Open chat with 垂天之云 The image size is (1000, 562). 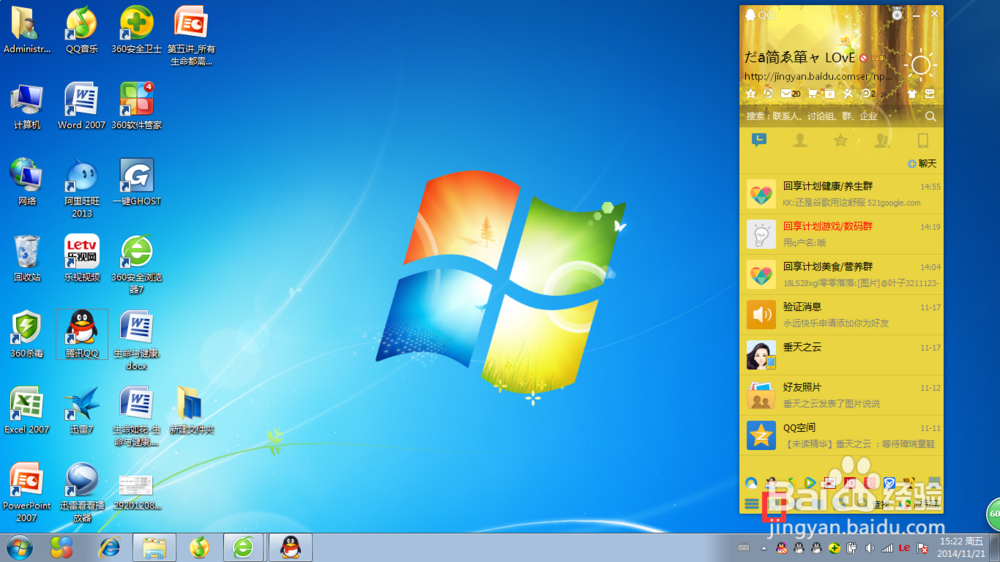pos(841,355)
